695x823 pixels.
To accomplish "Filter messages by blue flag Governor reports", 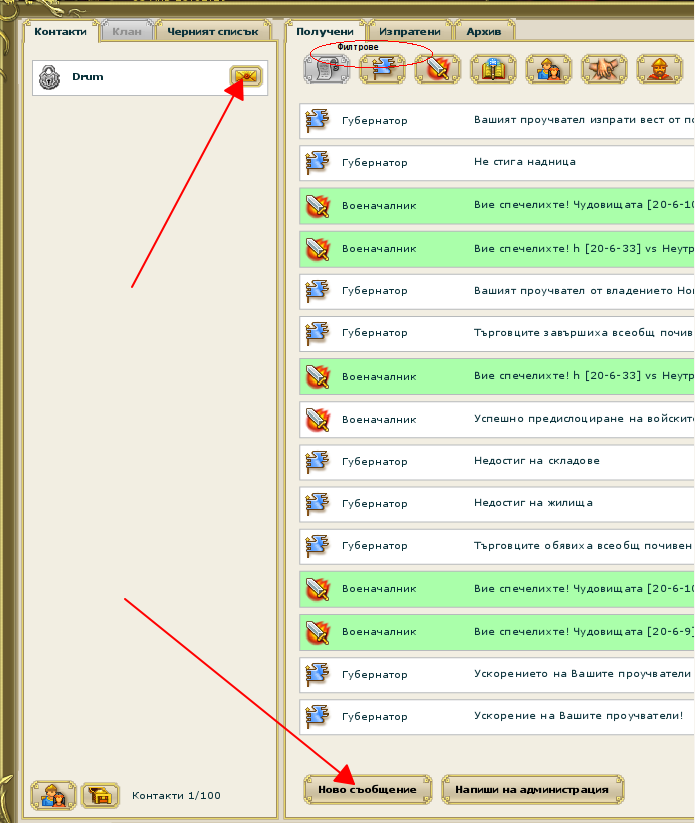I will tap(382, 69).
